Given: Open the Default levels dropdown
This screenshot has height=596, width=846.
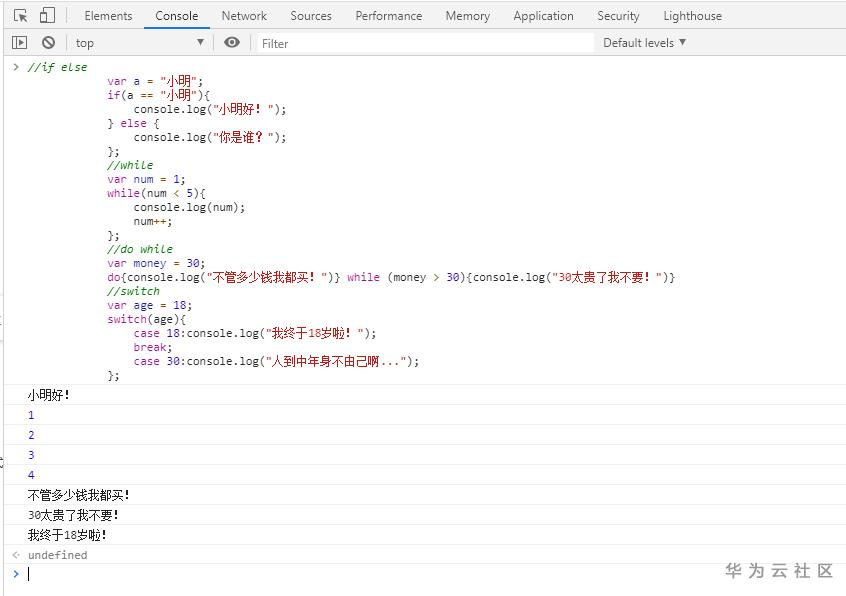Looking at the screenshot, I should pos(644,43).
